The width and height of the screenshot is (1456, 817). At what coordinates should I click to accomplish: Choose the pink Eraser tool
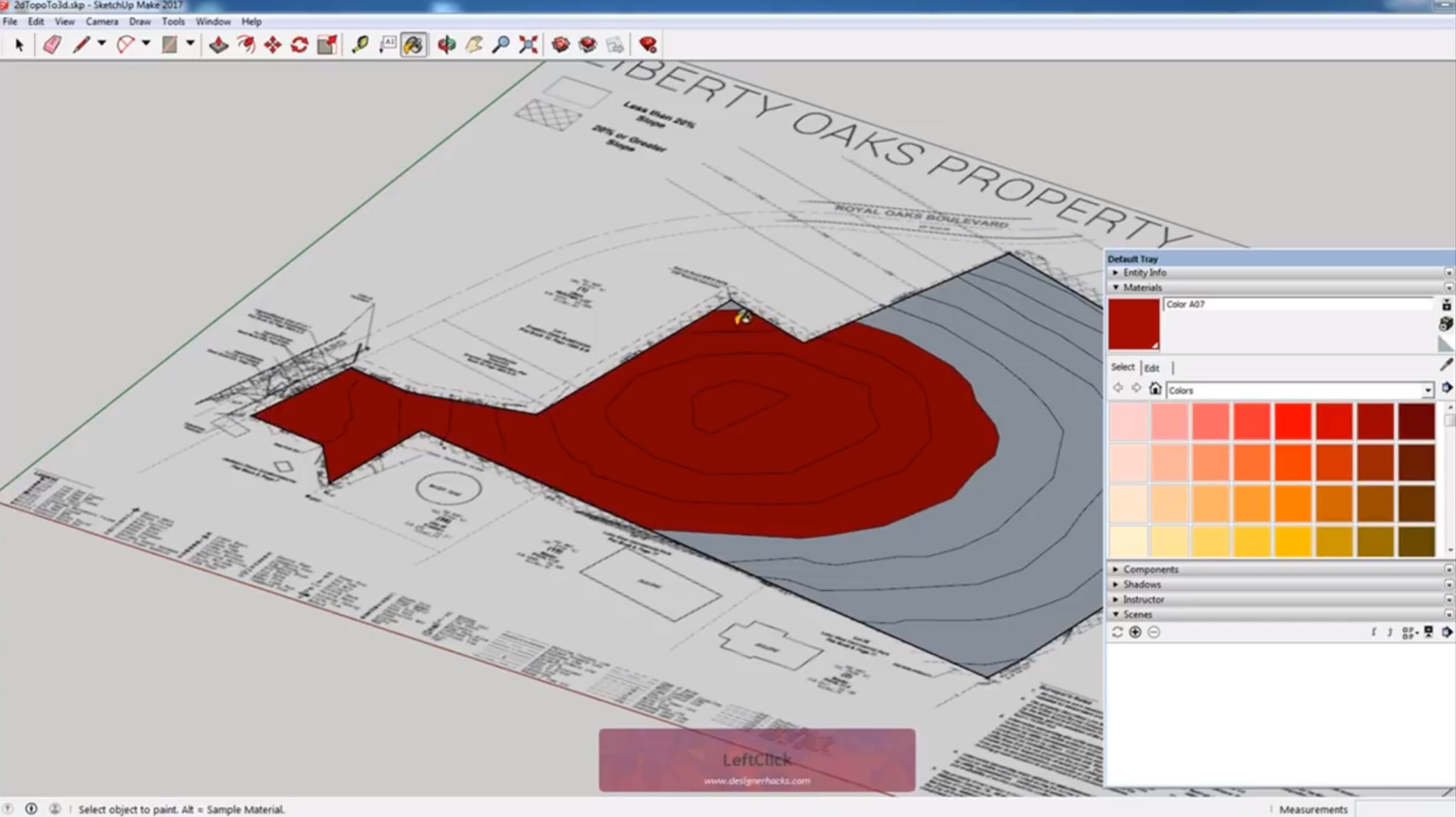tap(52, 45)
